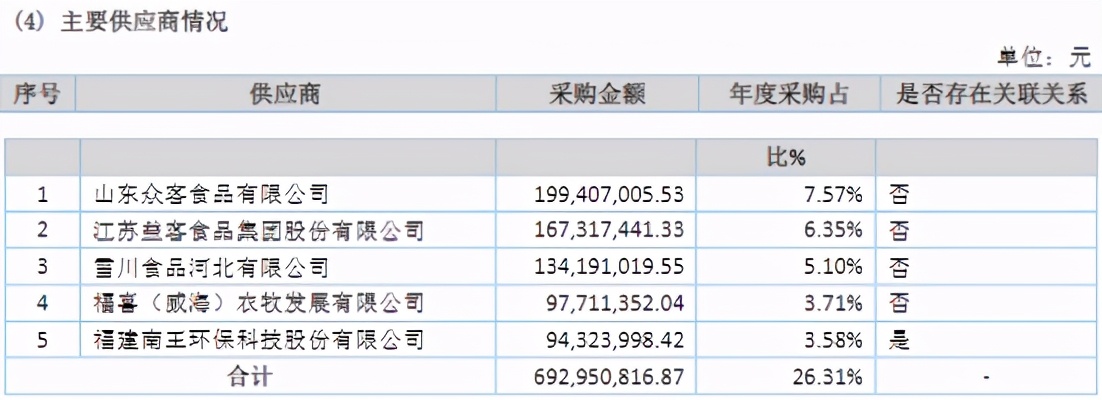Select amount 199,407,005.53

(x=609, y=194)
